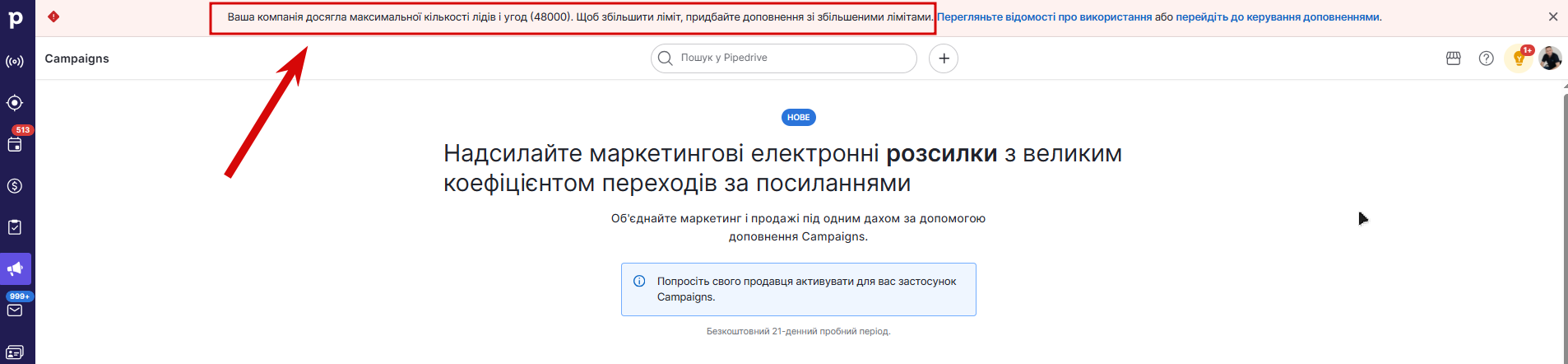Open Activities calendar icon with 513 badge
This screenshot has height=364, width=1568.
point(15,144)
